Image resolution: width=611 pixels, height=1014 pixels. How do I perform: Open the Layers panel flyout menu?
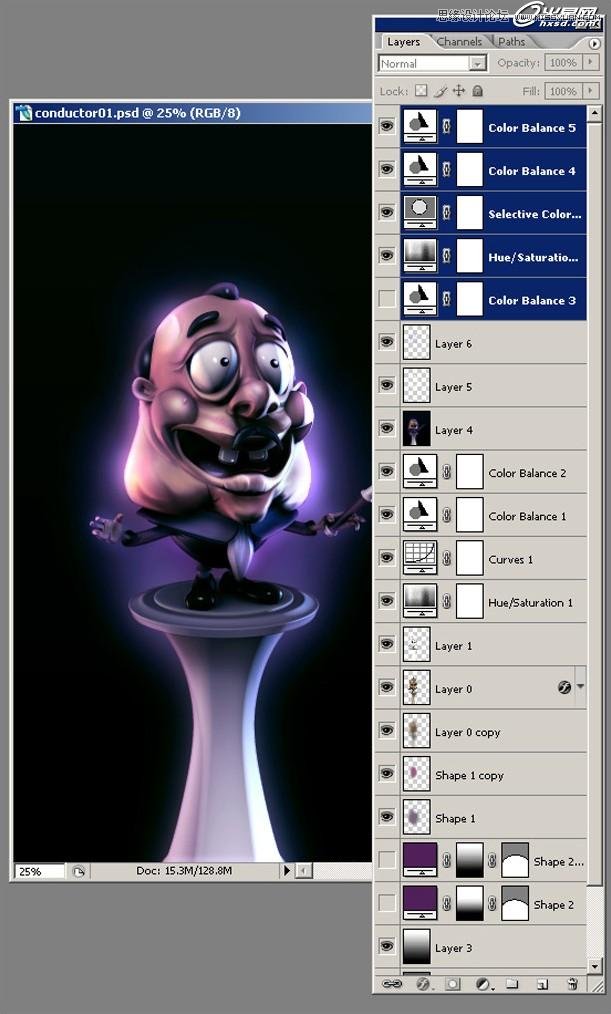[594, 44]
